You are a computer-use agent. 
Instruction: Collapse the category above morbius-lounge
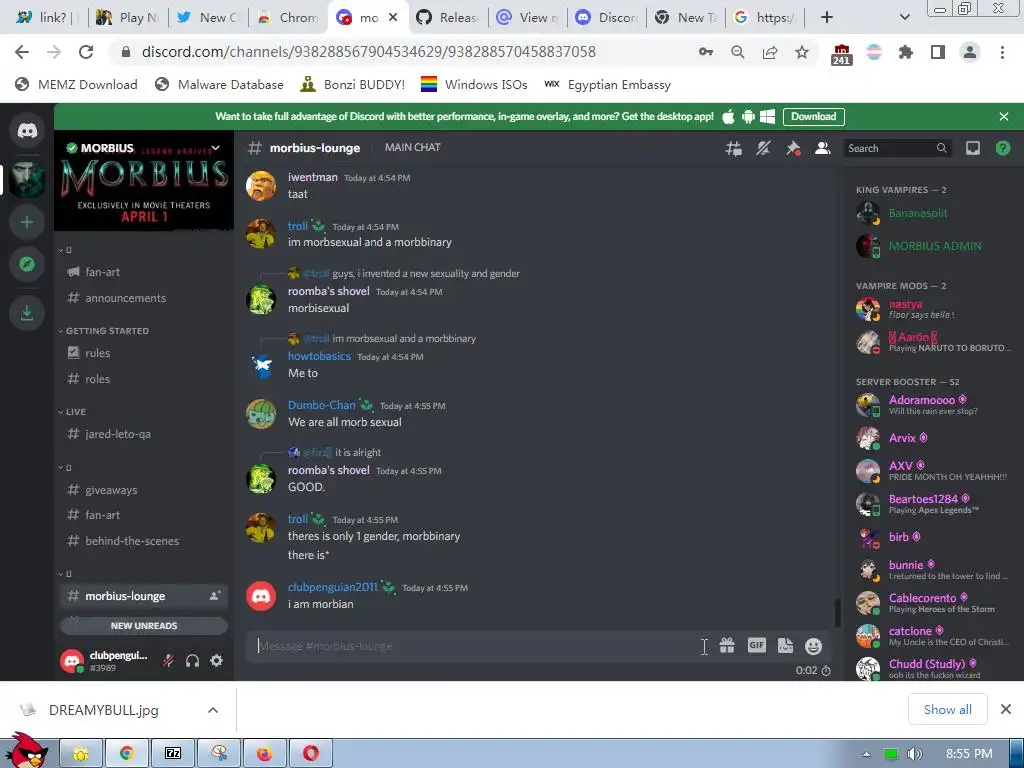[x=65, y=574]
